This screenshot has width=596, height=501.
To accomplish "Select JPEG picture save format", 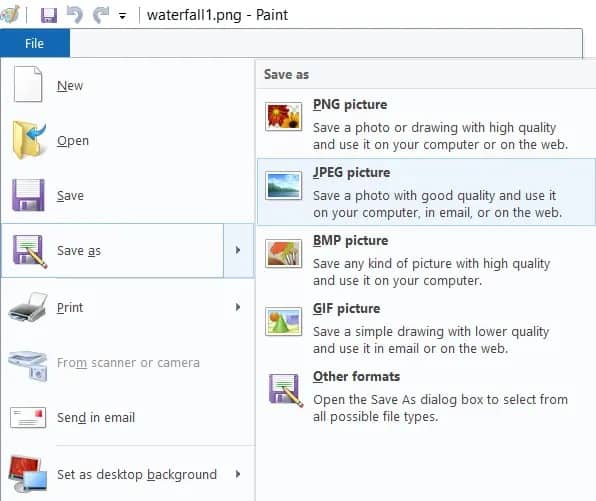I will click(426, 192).
